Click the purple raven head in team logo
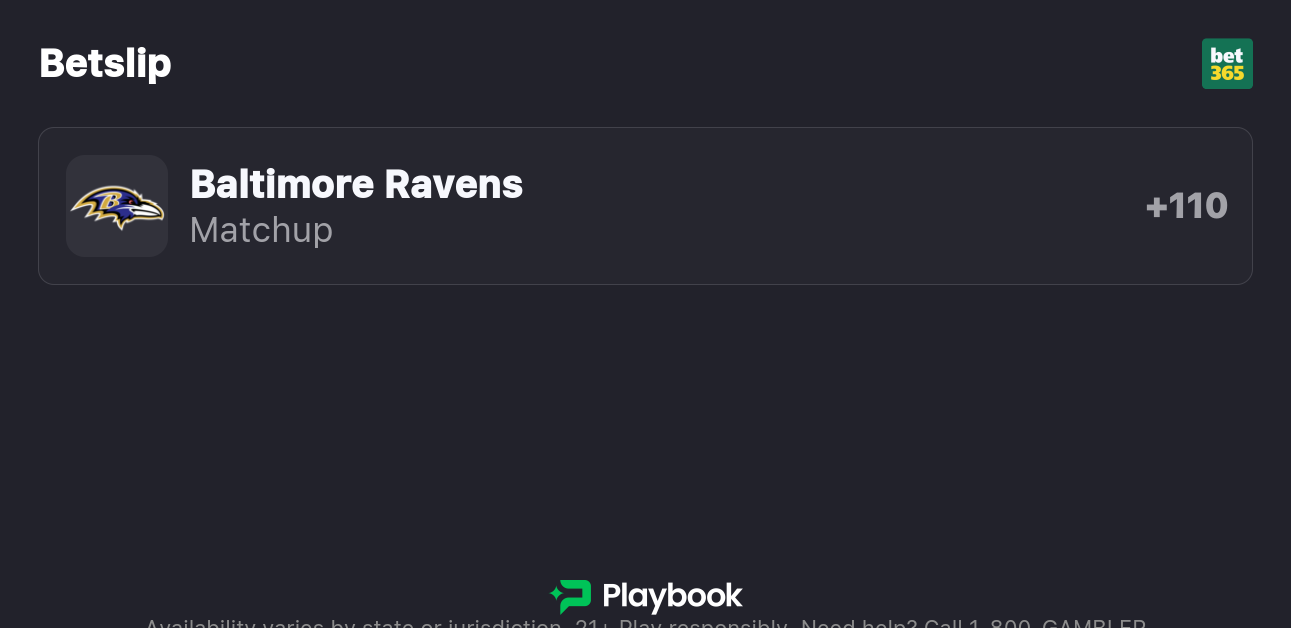The image size is (1291, 628). point(125,203)
